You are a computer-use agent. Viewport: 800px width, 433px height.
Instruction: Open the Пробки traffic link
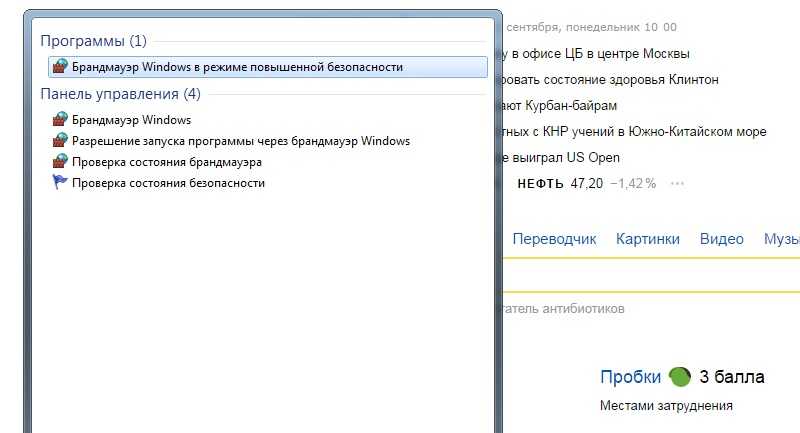630,377
